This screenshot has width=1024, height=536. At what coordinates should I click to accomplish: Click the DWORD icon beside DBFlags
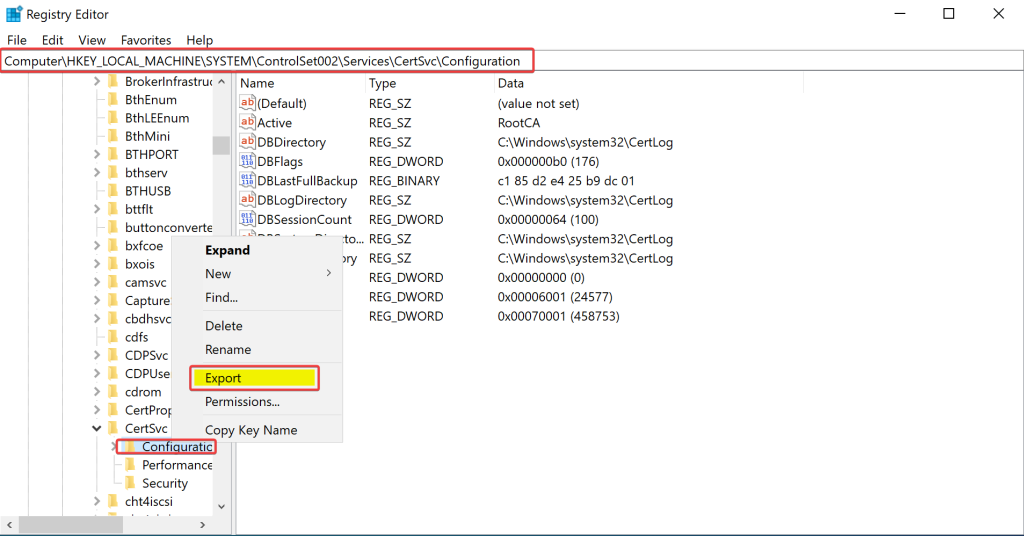click(x=248, y=161)
